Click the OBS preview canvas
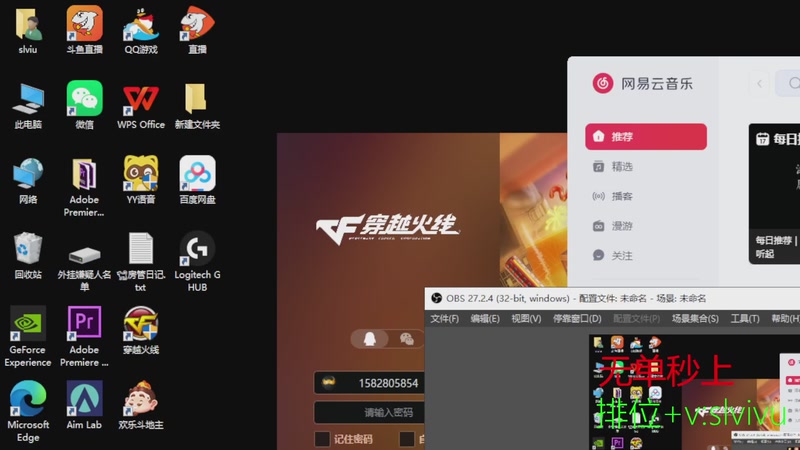This screenshot has height=450, width=800. (x=694, y=392)
